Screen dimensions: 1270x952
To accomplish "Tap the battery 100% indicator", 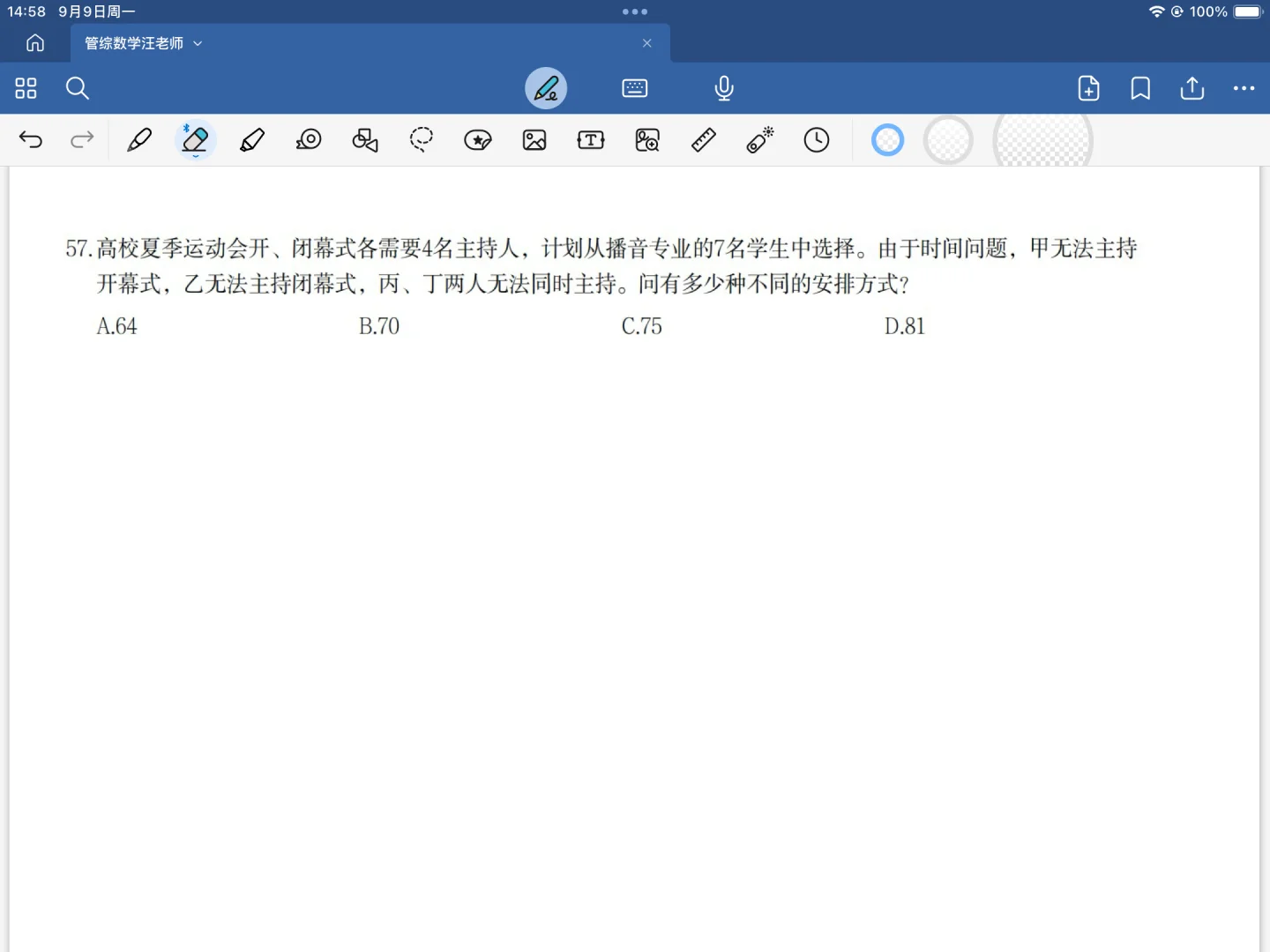I will 1227,11.
